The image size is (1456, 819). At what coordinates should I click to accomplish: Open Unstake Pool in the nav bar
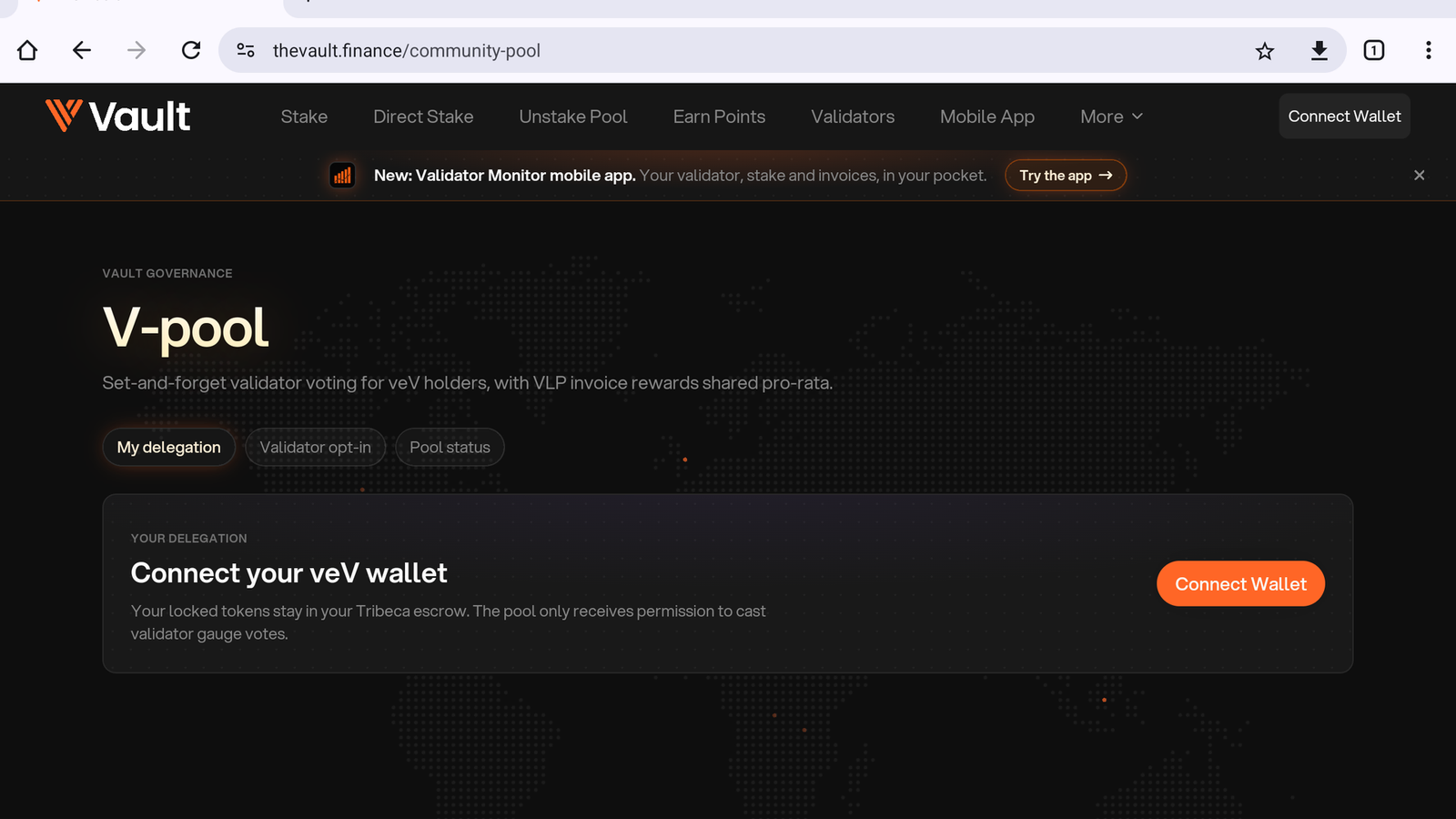(x=573, y=116)
